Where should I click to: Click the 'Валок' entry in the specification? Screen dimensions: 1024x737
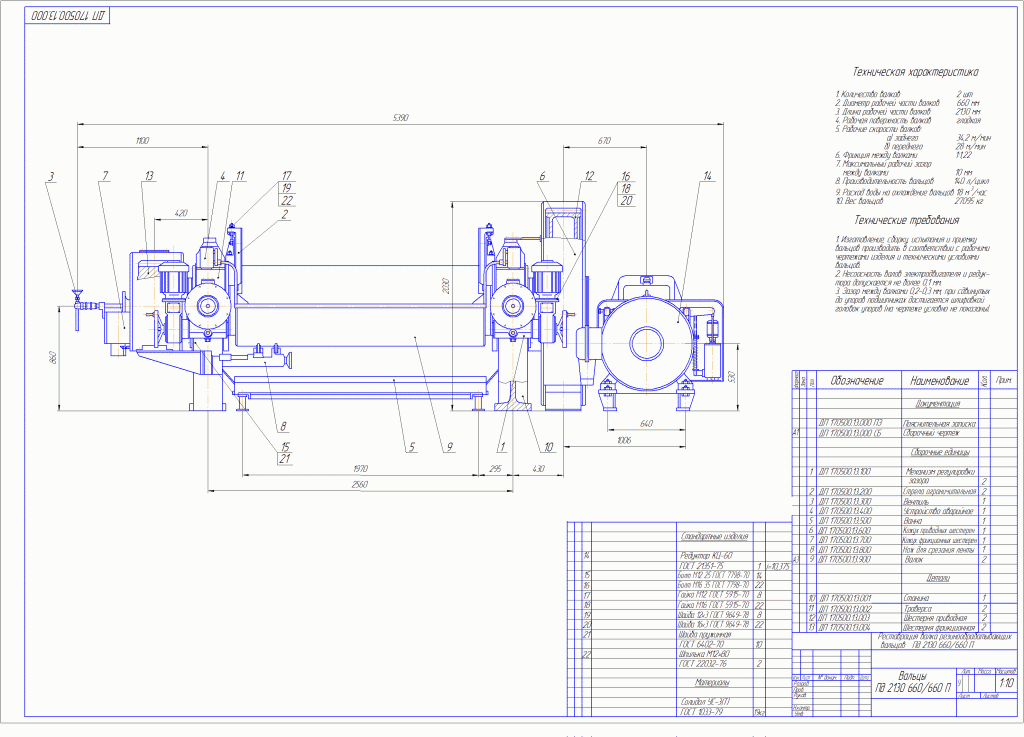tap(914, 559)
